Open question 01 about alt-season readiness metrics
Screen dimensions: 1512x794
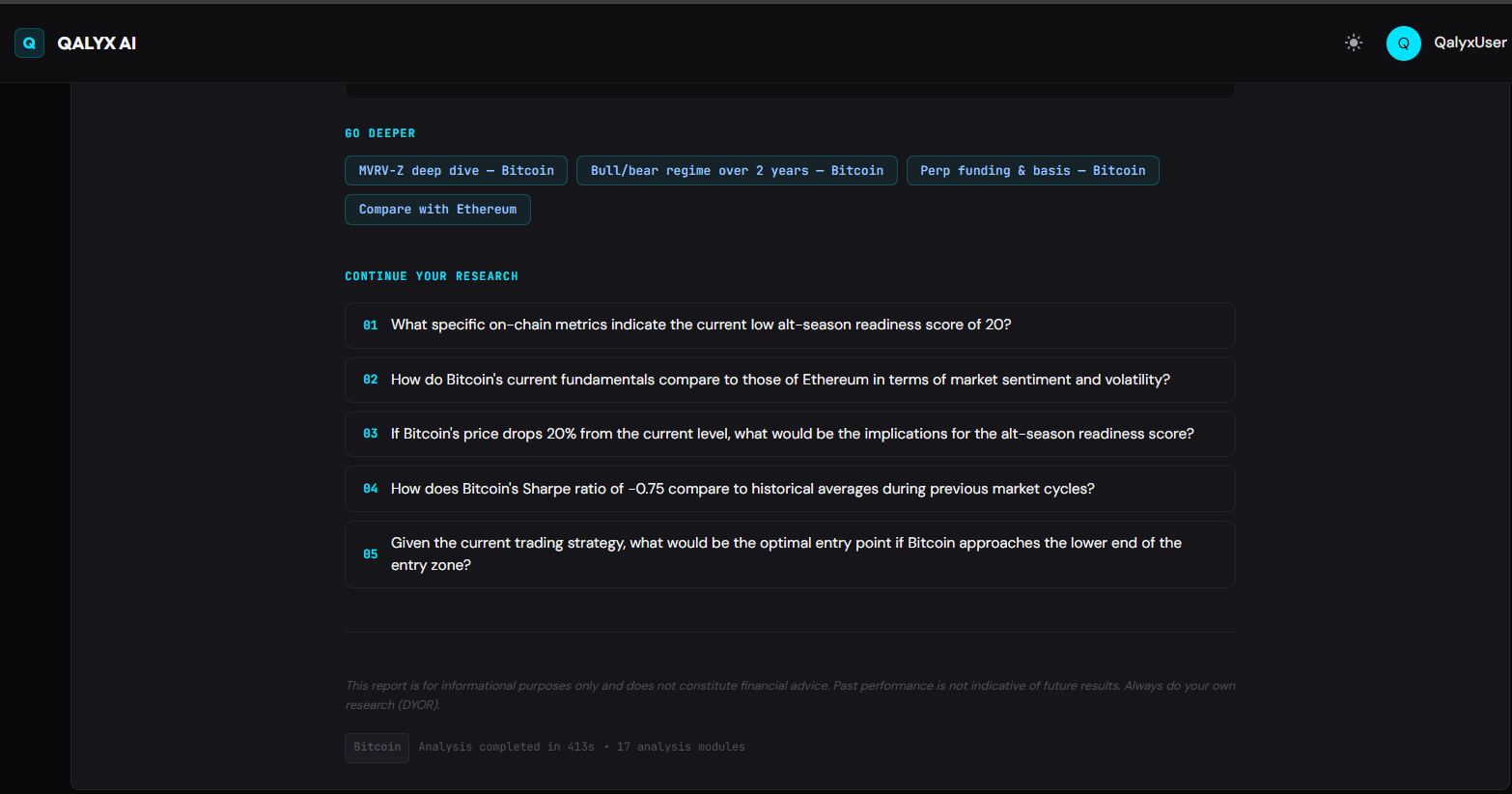coord(790,326)
